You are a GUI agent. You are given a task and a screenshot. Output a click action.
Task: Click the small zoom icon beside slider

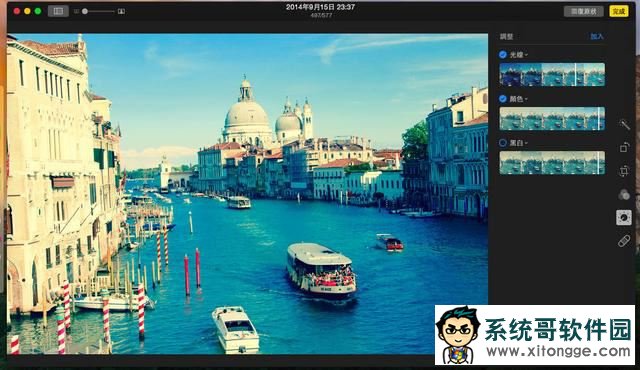coord(76,11)
